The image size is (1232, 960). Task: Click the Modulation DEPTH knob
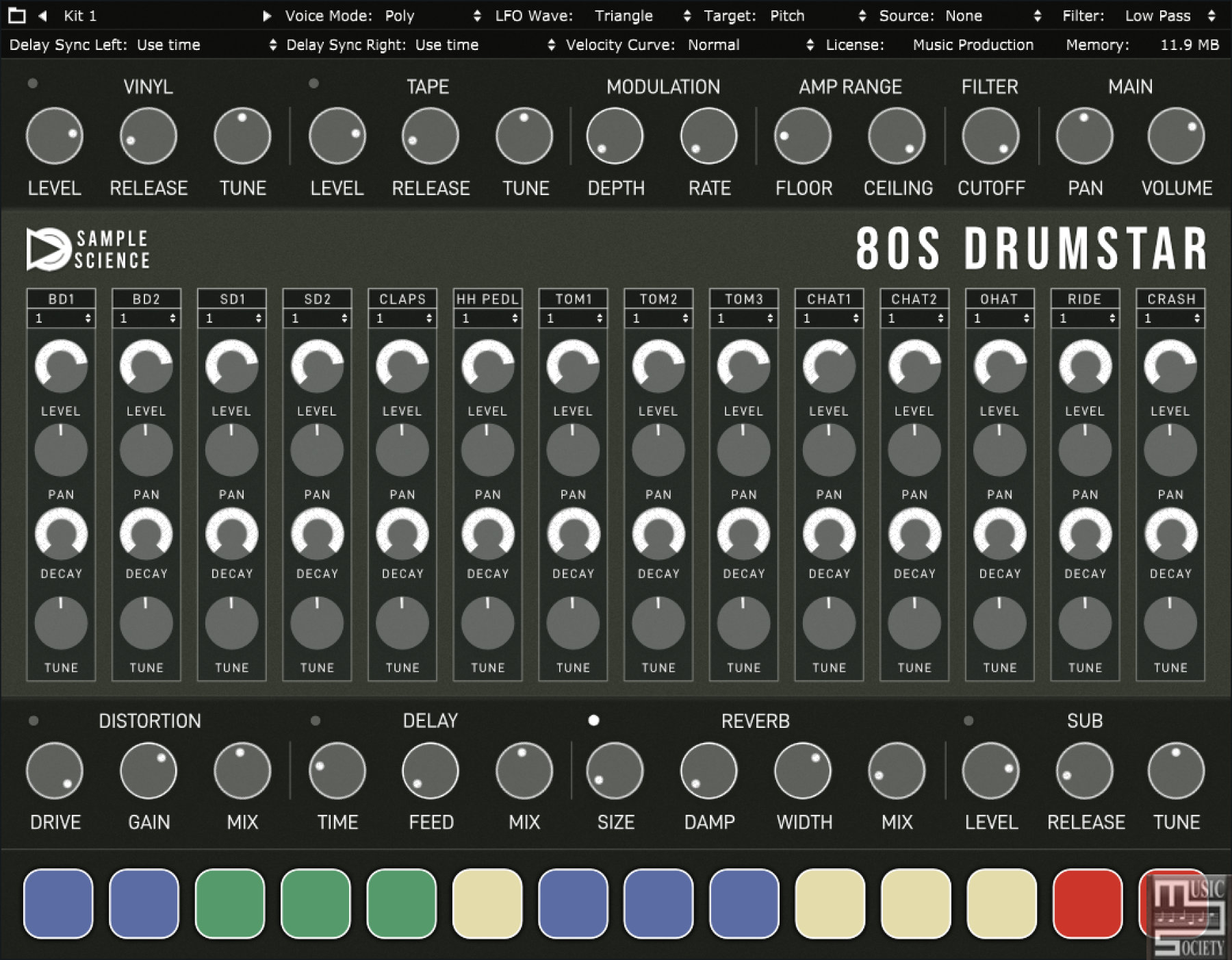click(x=615, y=136)
